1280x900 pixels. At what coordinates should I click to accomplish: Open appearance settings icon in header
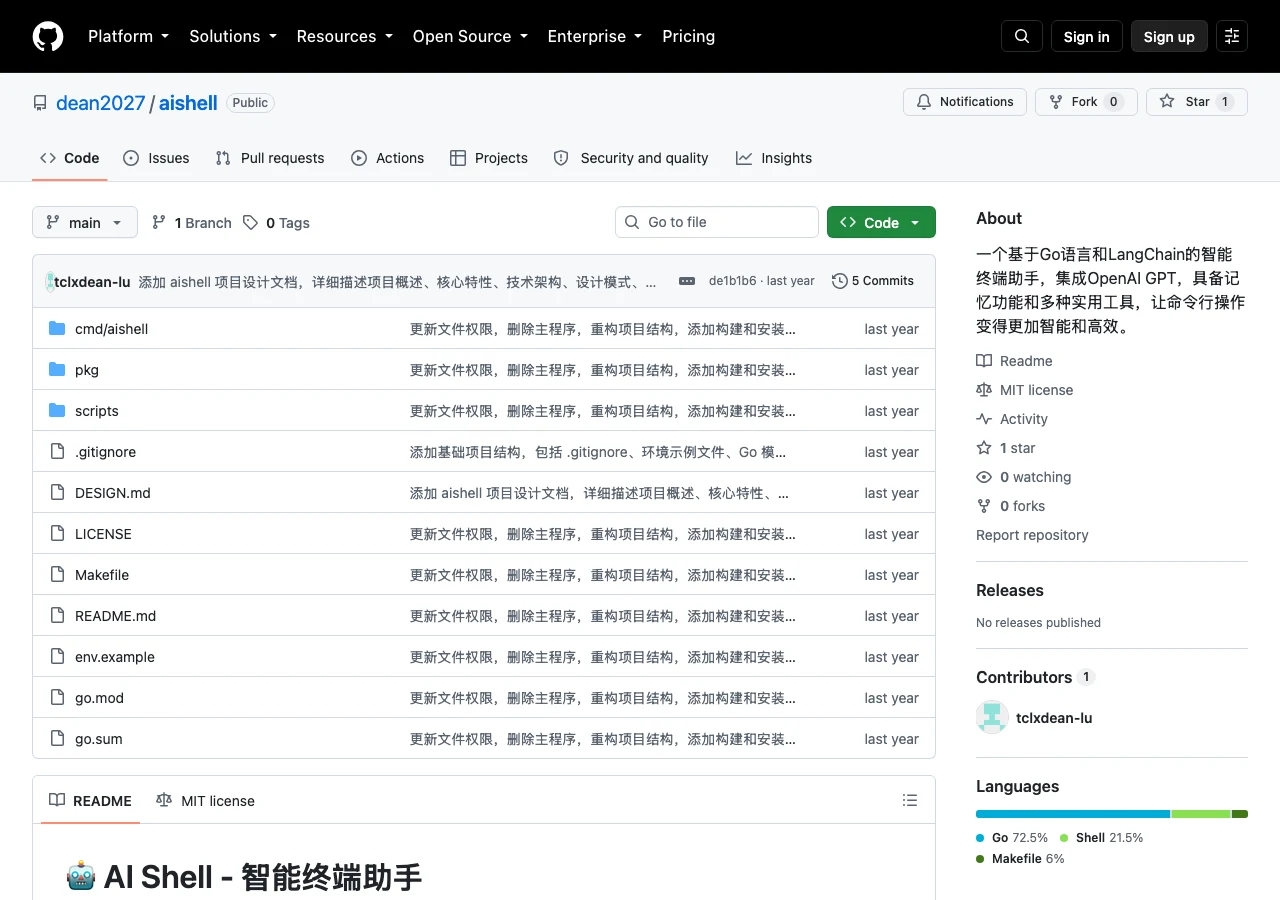tap(1232, 36)
